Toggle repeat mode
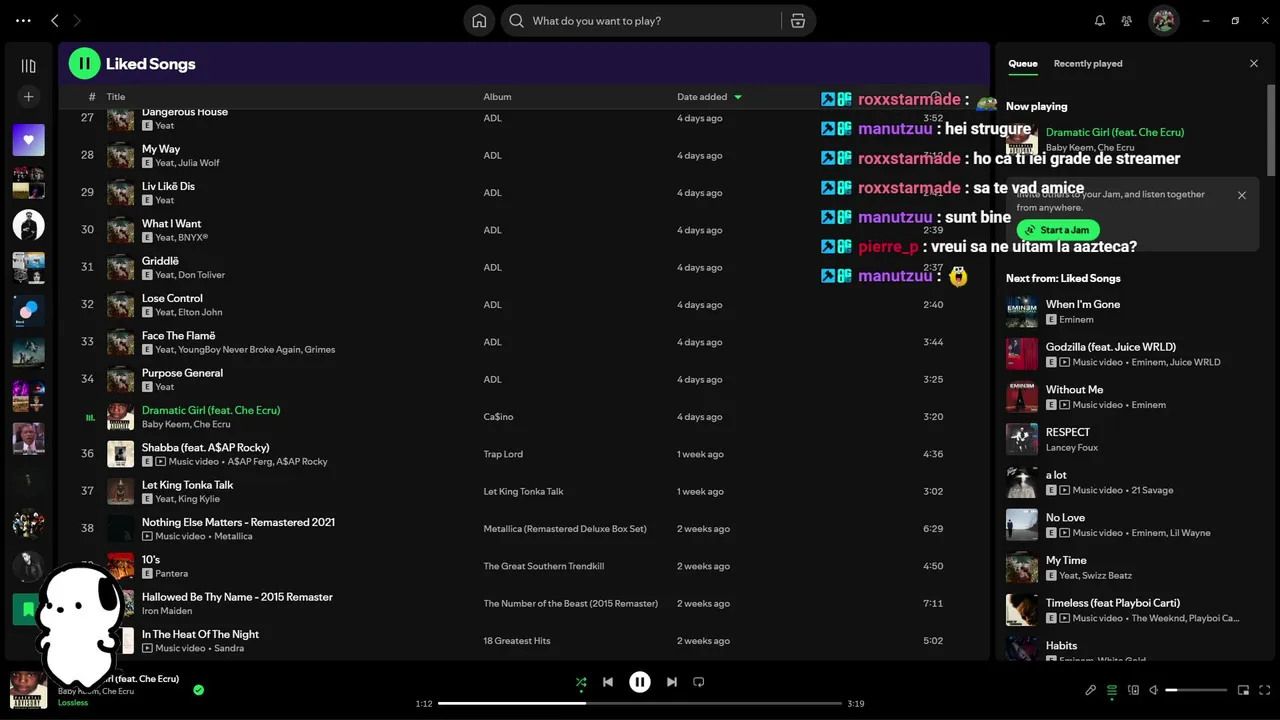Screen dimensions: 1280x720 (699, 682)
